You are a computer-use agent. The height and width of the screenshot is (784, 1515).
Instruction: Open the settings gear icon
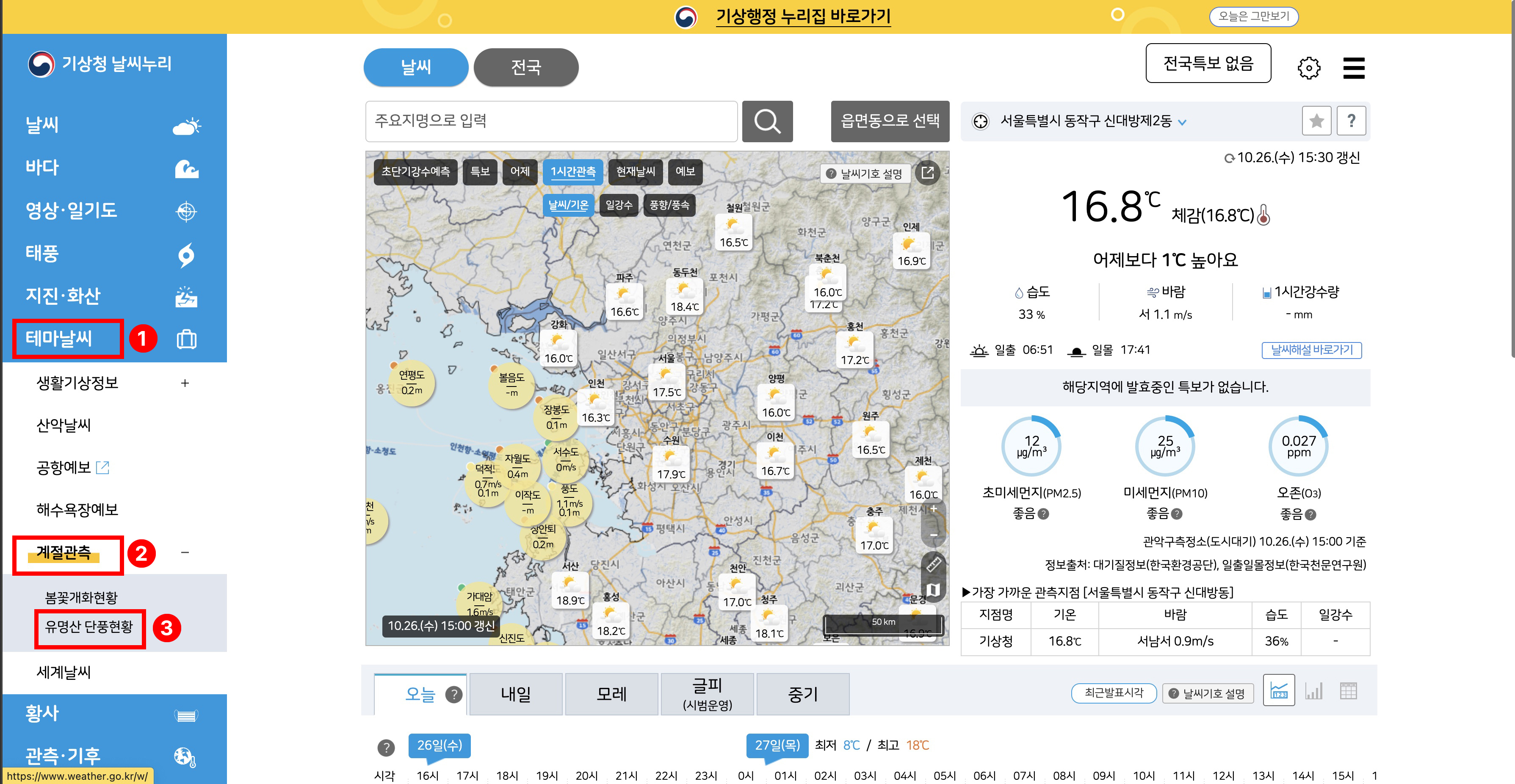1308,68
